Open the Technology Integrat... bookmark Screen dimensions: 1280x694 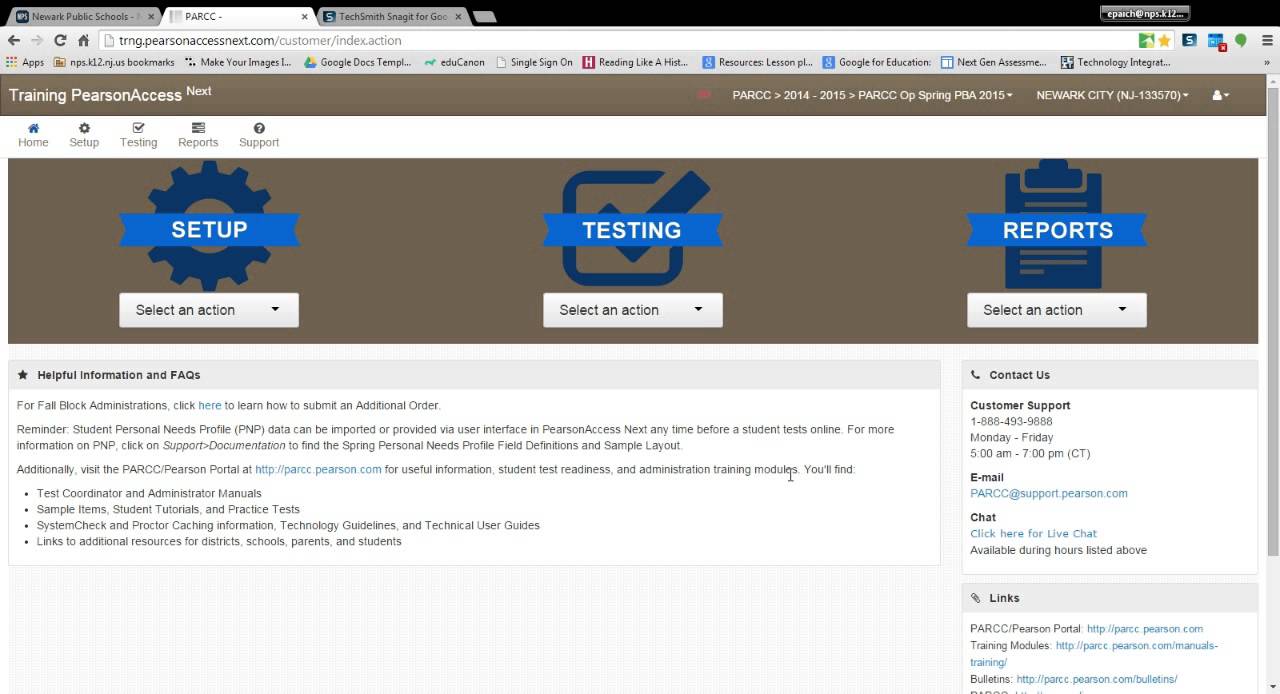pos(1115,62)
